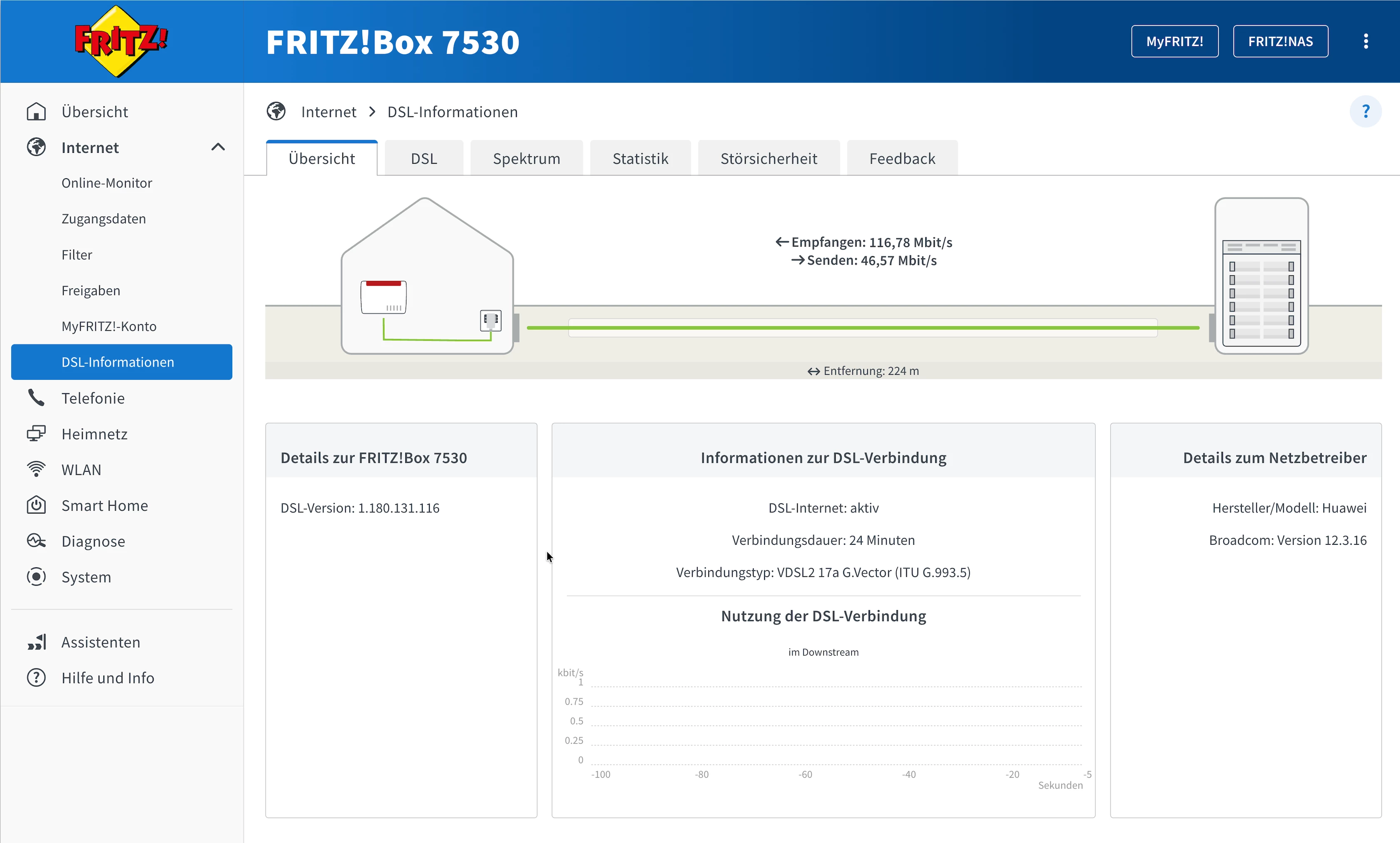The image size is (1400, 843).
Task: Open the Spektrum tab
Action: click(x=526, y=159)
